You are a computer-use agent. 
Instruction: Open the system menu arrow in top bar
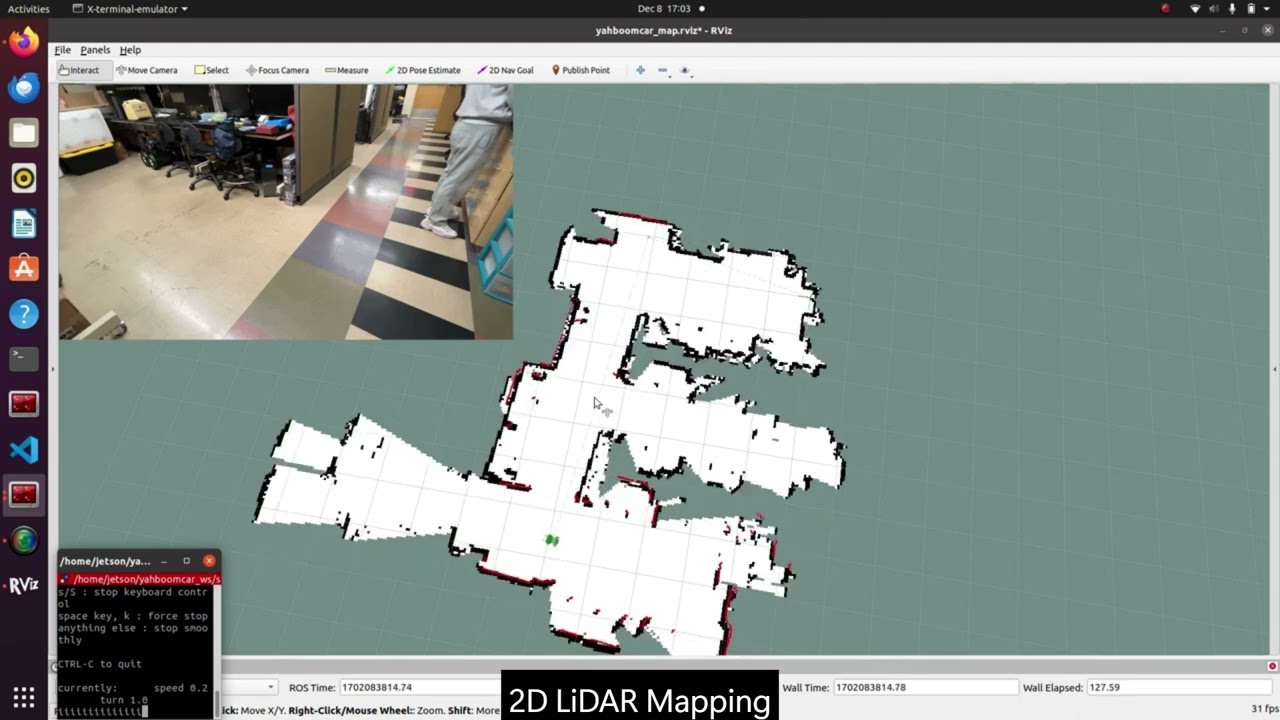pyautogui.click(x=1267, y=9)
